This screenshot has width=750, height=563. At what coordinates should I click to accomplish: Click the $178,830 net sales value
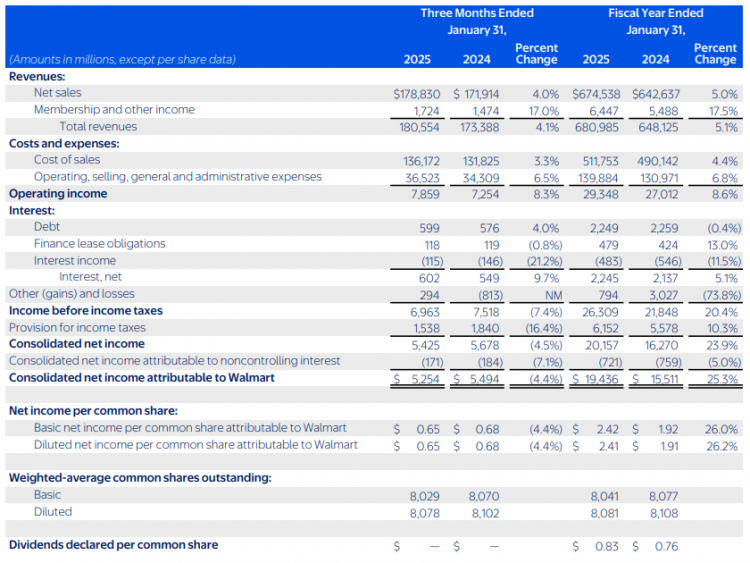click(x=417, y=94)
